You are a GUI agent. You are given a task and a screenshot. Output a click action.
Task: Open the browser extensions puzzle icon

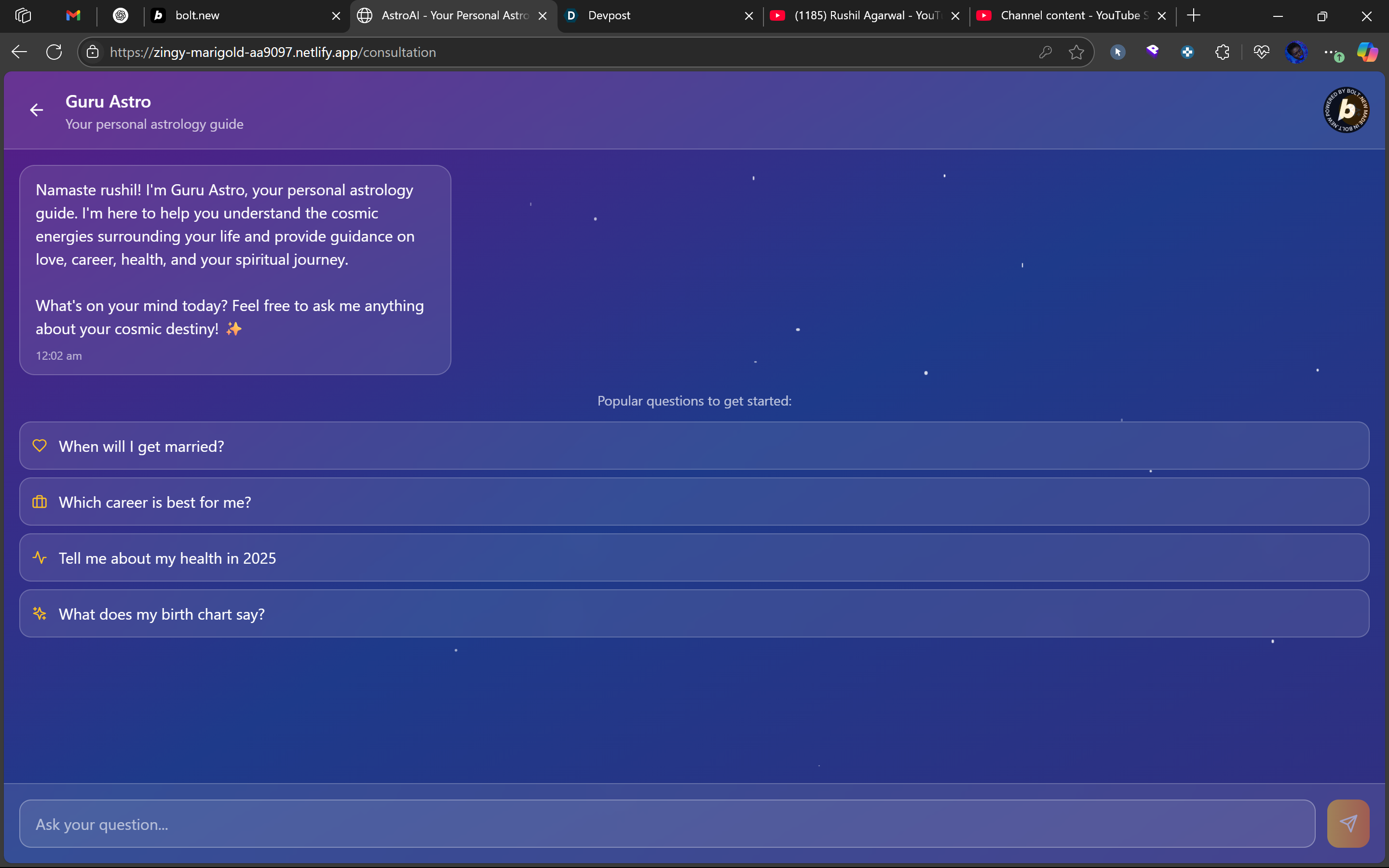coord(1222,52)
